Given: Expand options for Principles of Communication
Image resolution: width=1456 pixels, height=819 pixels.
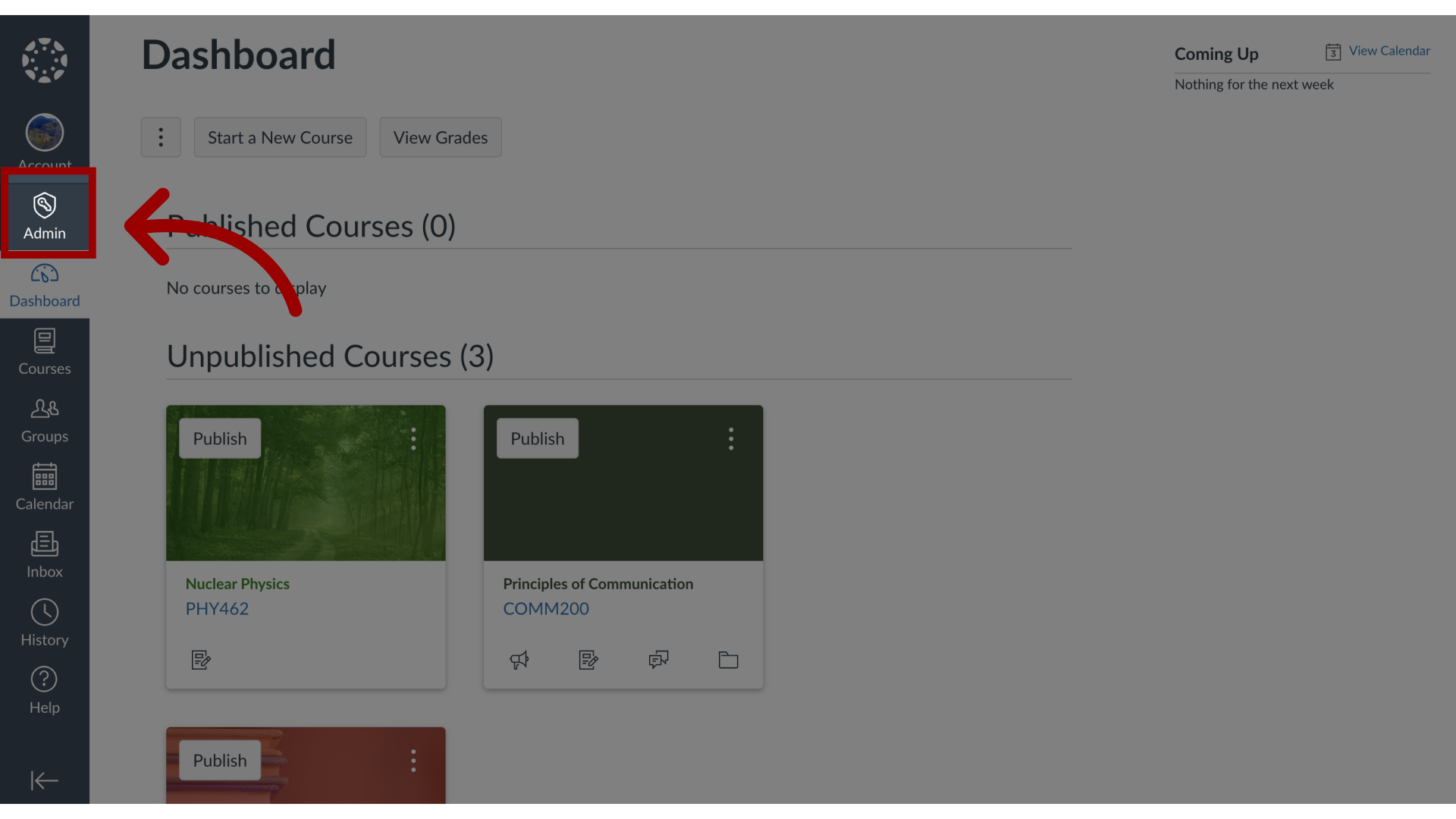Looking at the screenshot, I should coord(730,438).
